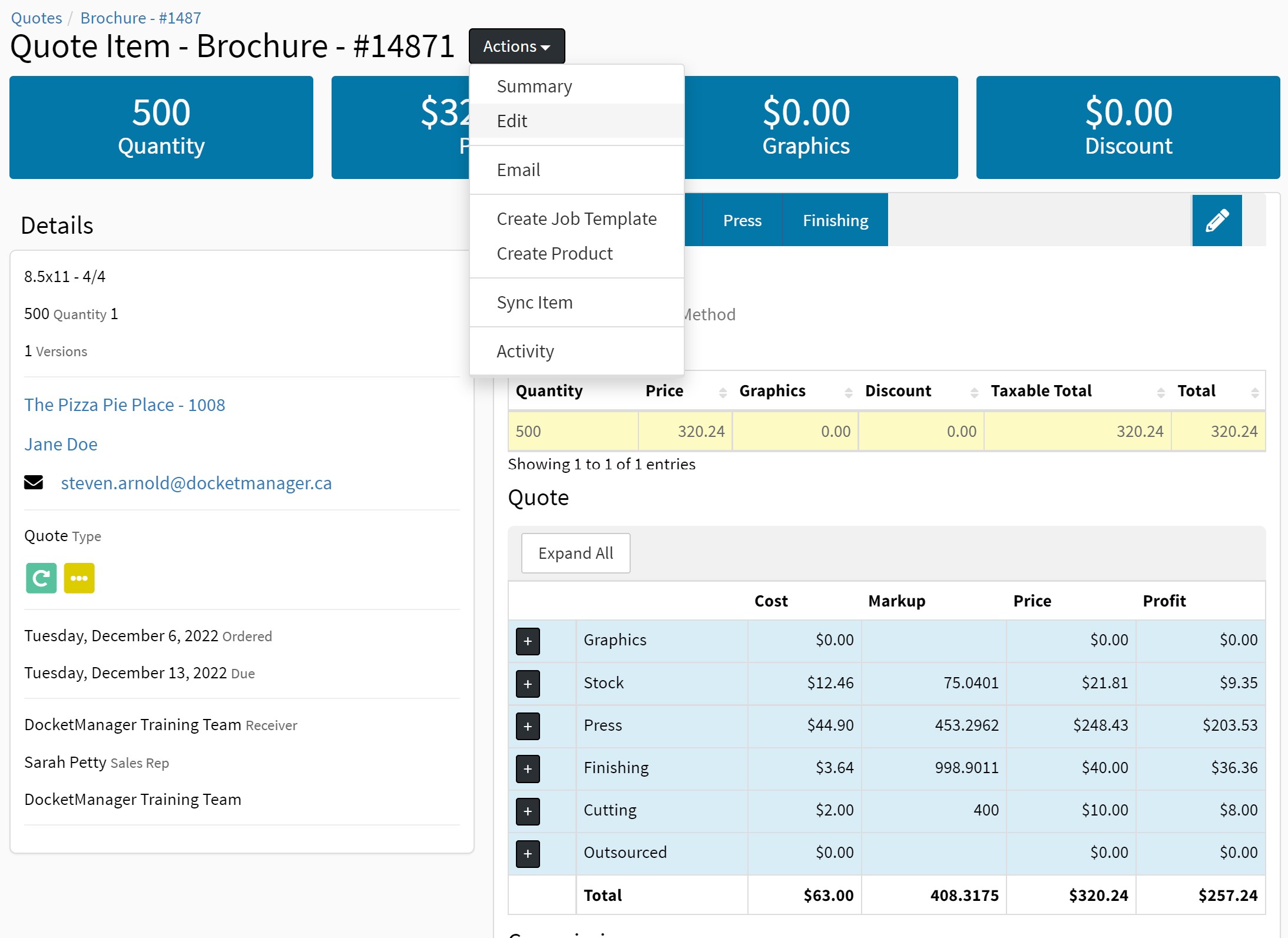The width and height of the screenshot is (1288, 938).
Task: Open the Actions dropdown button
Action: point(516,46)
